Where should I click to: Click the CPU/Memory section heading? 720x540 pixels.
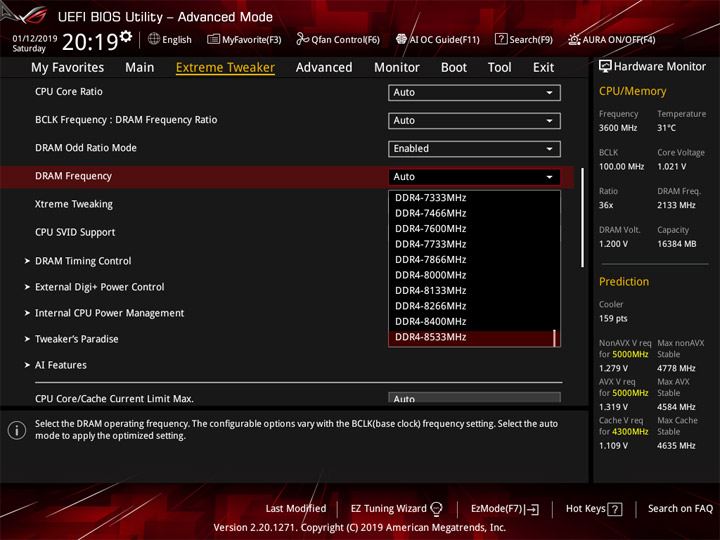[632, 91]
